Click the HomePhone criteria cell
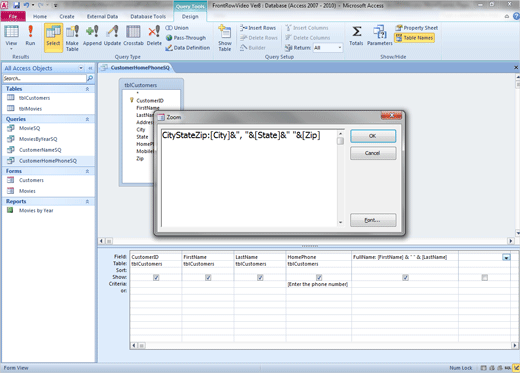Viewport: 520px width, 373px height. (318, 284)
